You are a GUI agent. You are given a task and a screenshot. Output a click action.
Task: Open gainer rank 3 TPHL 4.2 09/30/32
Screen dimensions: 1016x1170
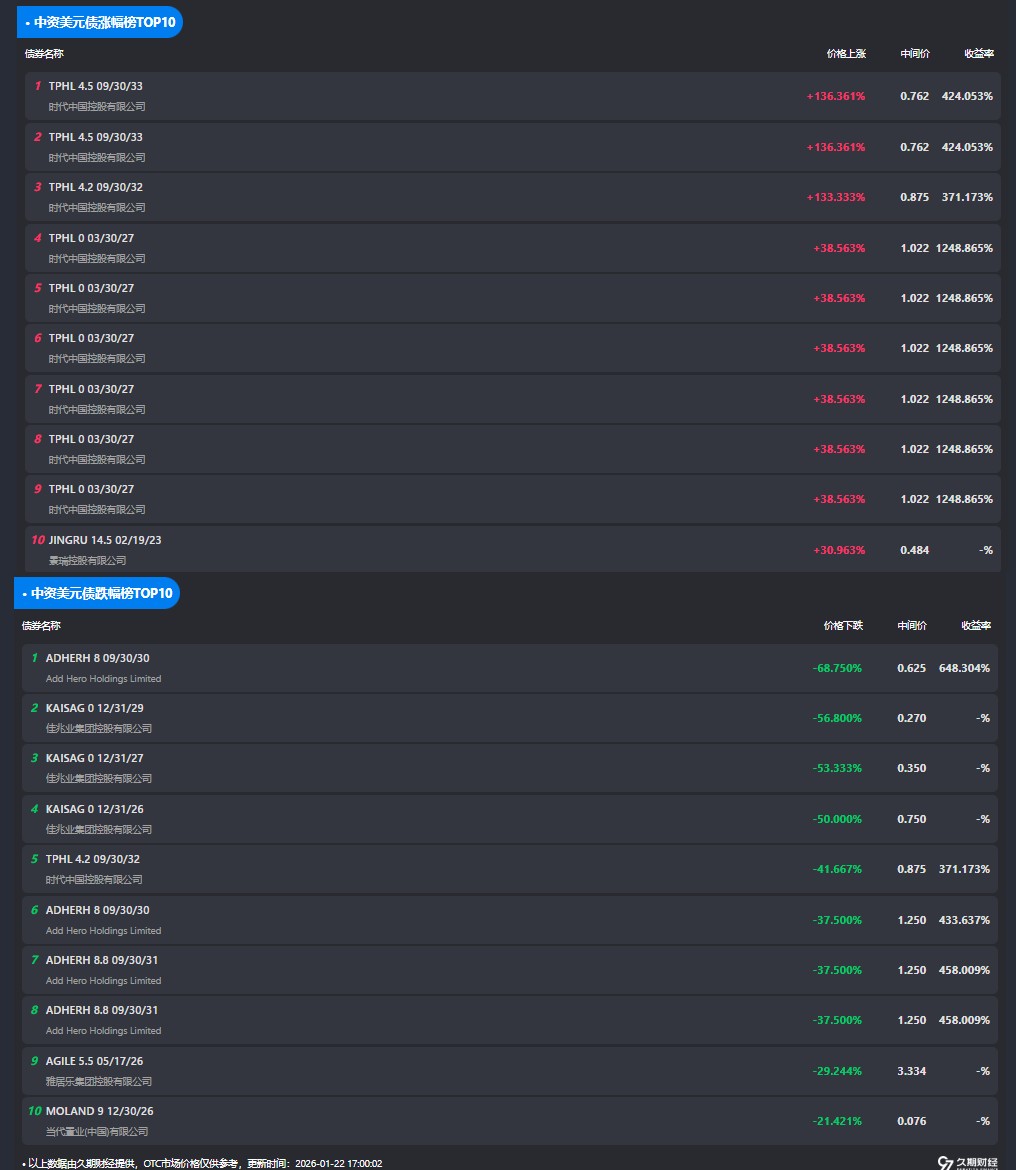95,187
